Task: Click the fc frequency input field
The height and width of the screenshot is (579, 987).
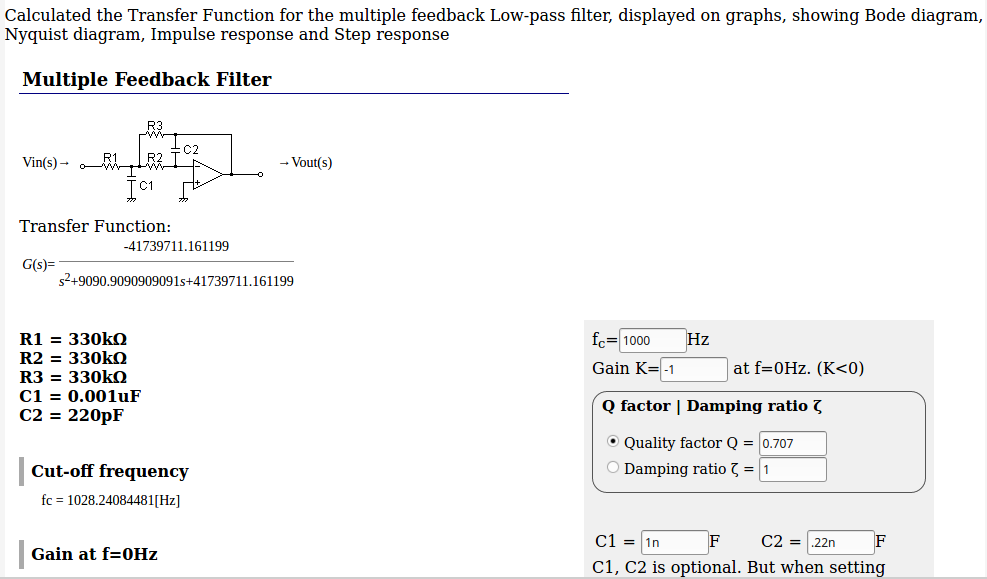Action: coord(653,340)
